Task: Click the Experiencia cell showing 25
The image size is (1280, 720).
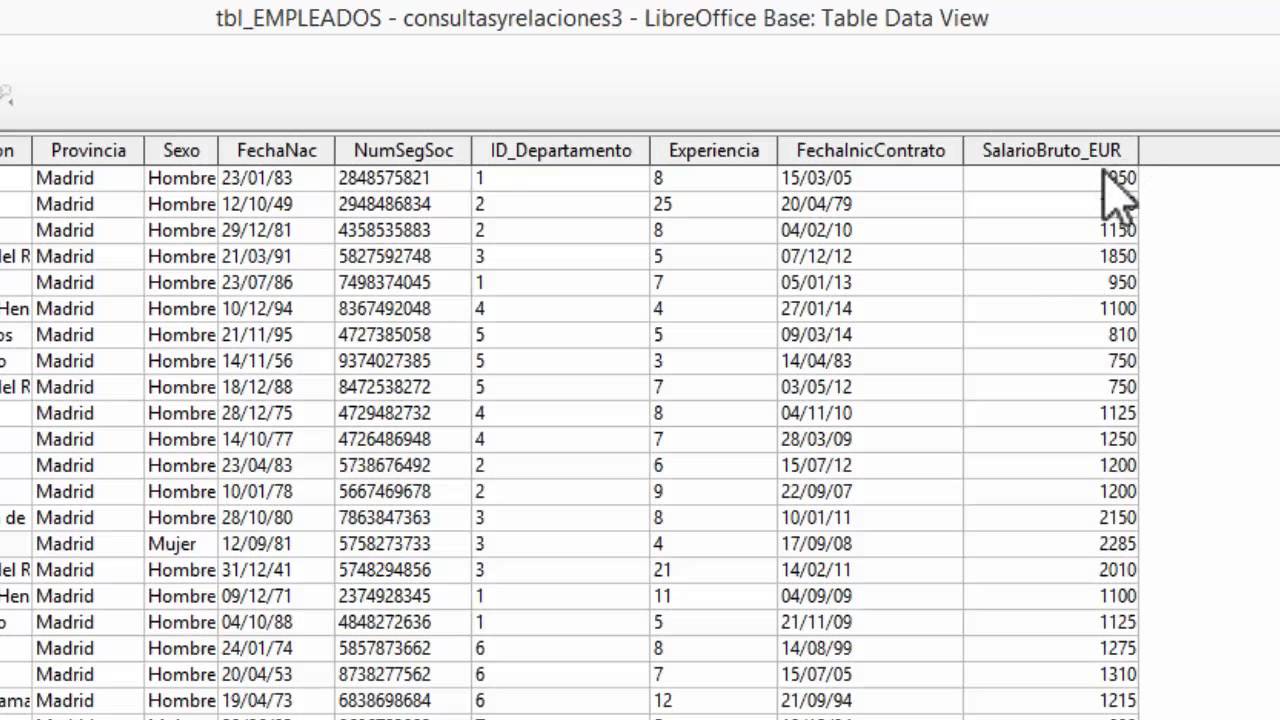Action: tap(714, 204)
